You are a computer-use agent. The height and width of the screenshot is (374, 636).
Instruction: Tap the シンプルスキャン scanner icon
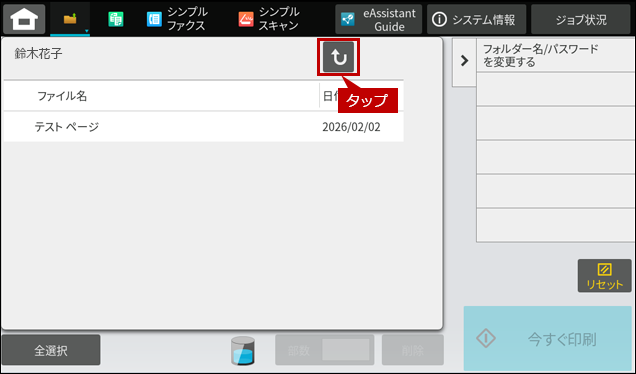(246, 19)
